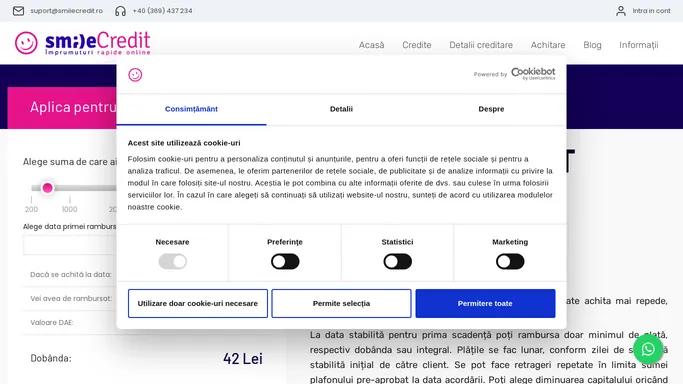Click the Valoare DAE: label

tap(52, 323)
